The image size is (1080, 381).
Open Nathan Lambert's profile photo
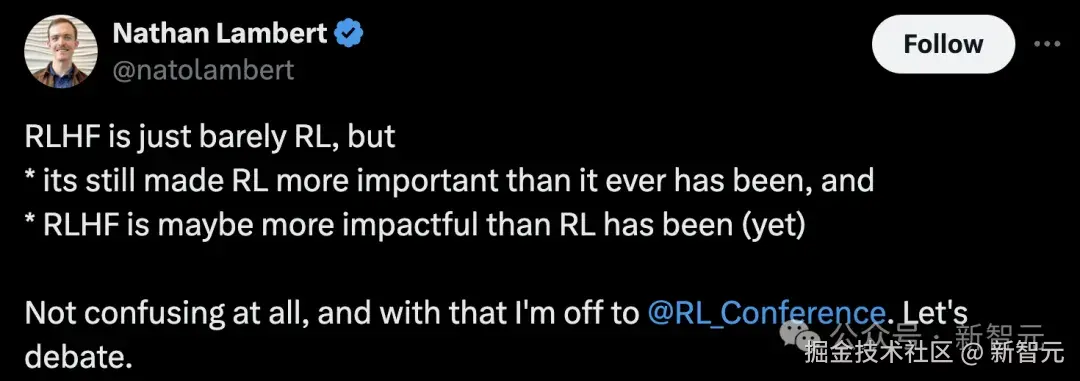coord(61,52)
